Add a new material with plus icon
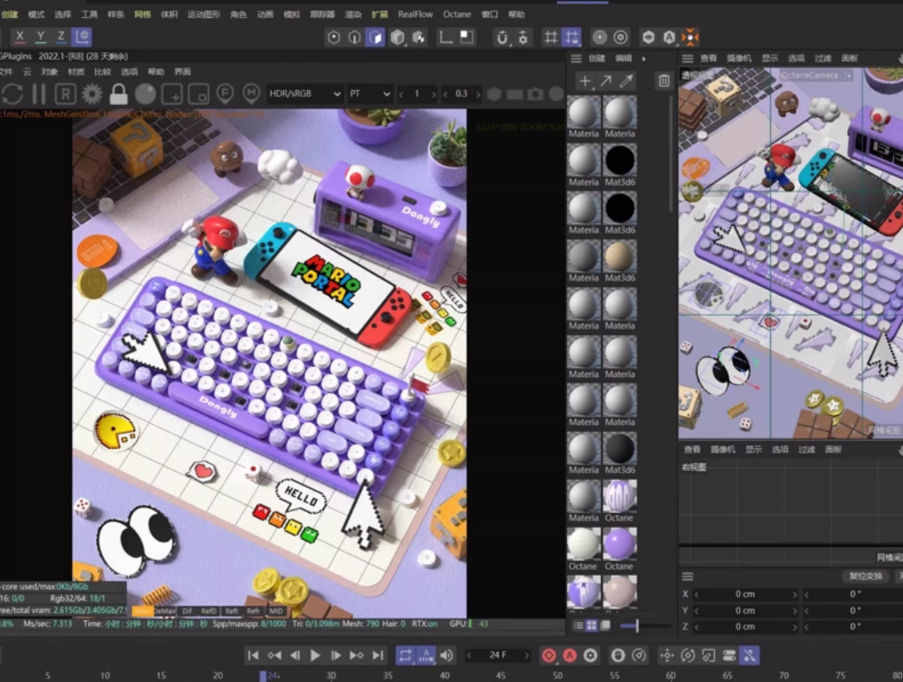This screenshot has width=903, height=682. click(x=585, y=81)
